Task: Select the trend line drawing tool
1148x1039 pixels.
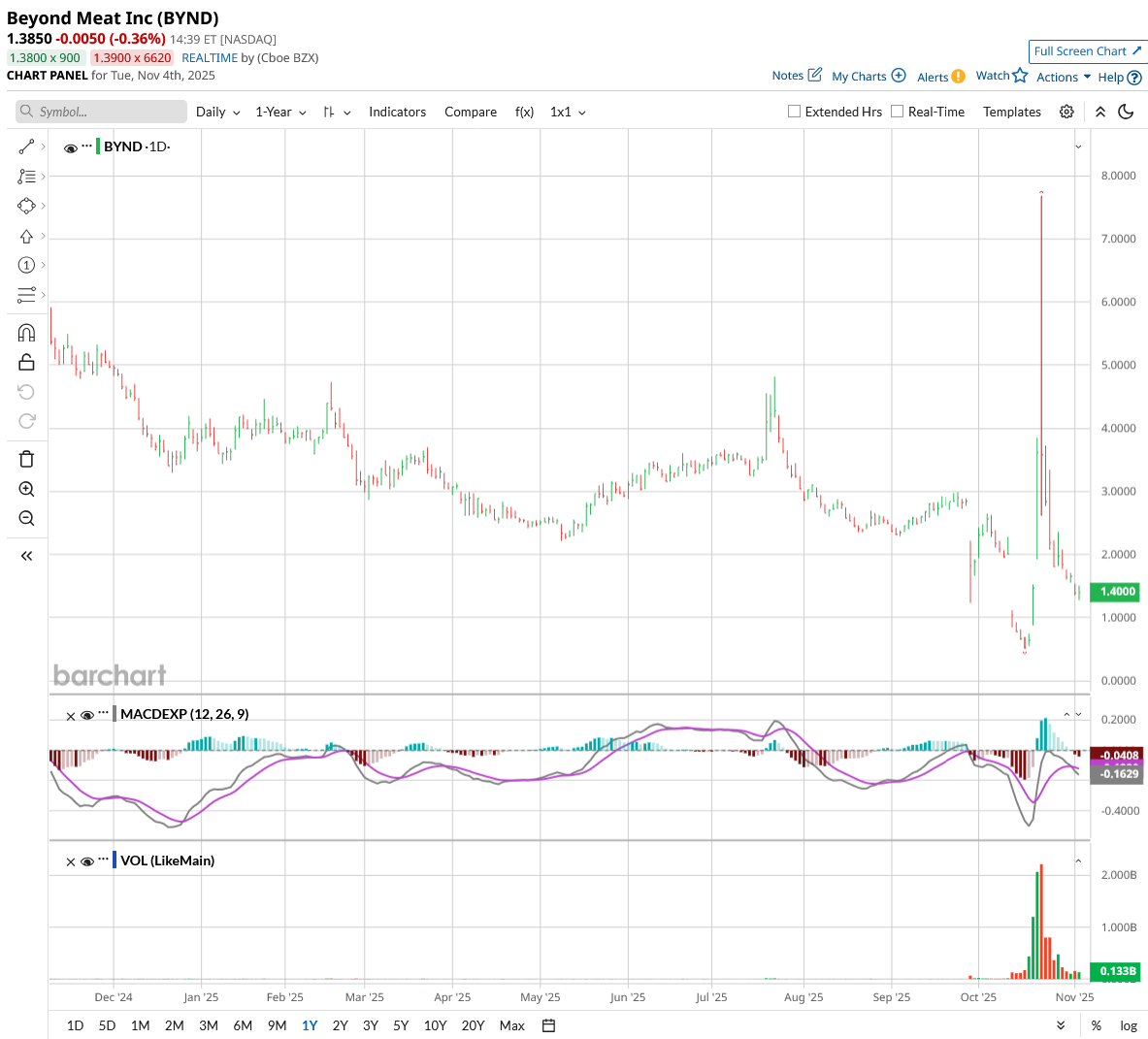Action: click(x=26, y=147)
